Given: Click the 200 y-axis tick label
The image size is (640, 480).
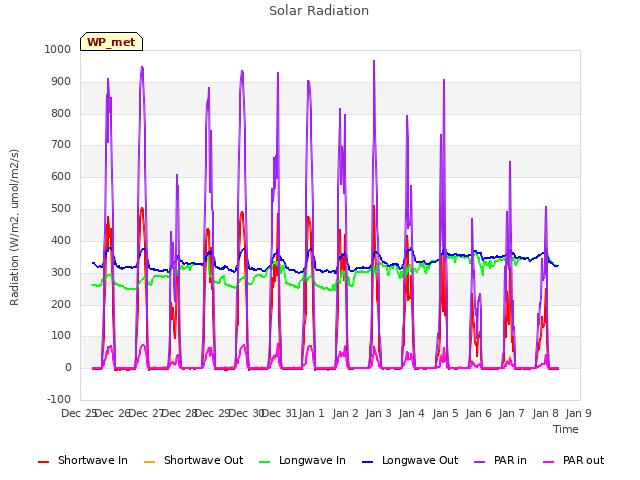Looking at the screenshot, I should pyautogui.click(x=61, y=304).
